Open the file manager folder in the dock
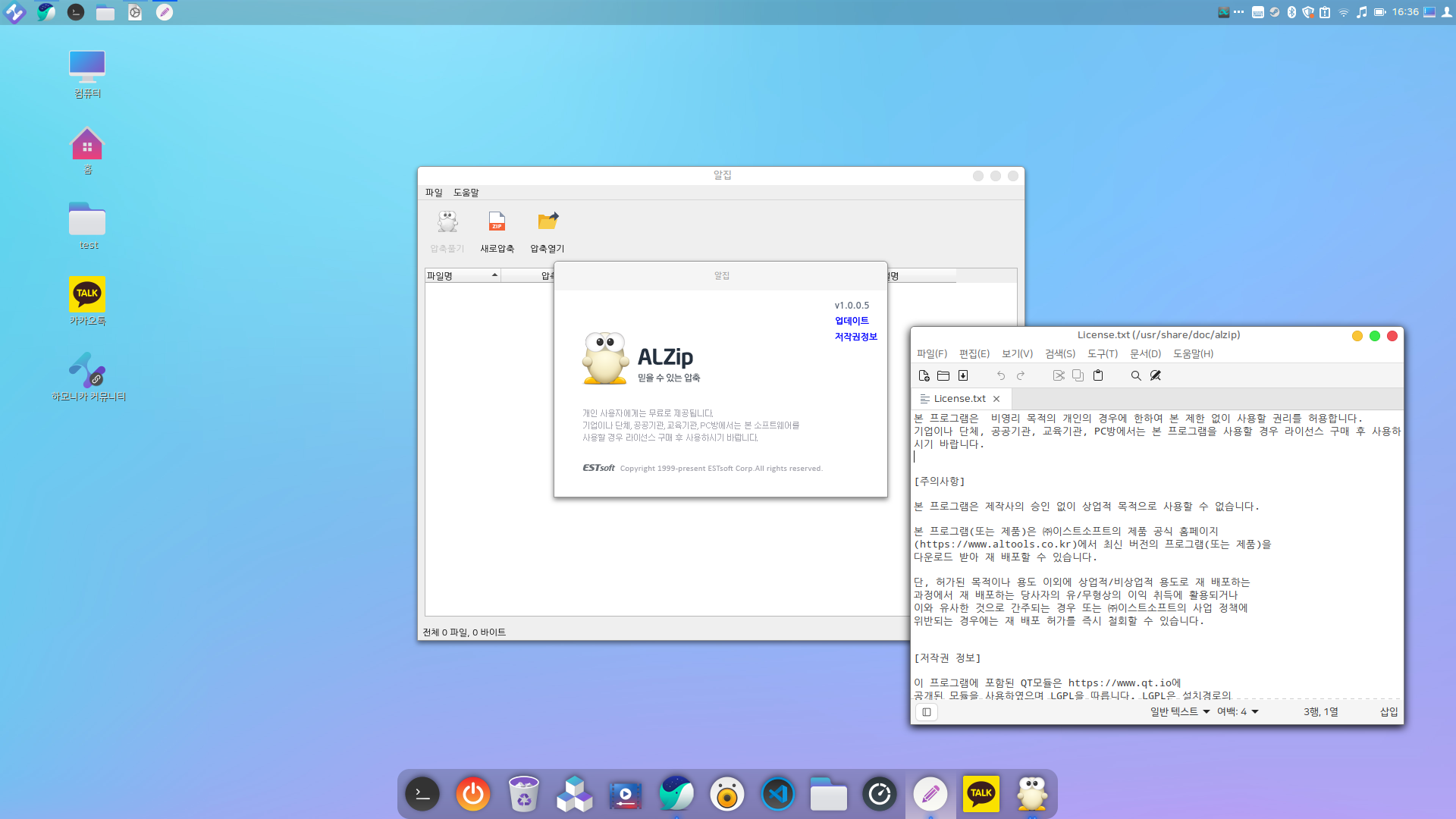The width and height of the screenshot is (1456, 819). (x=829, y=794)
